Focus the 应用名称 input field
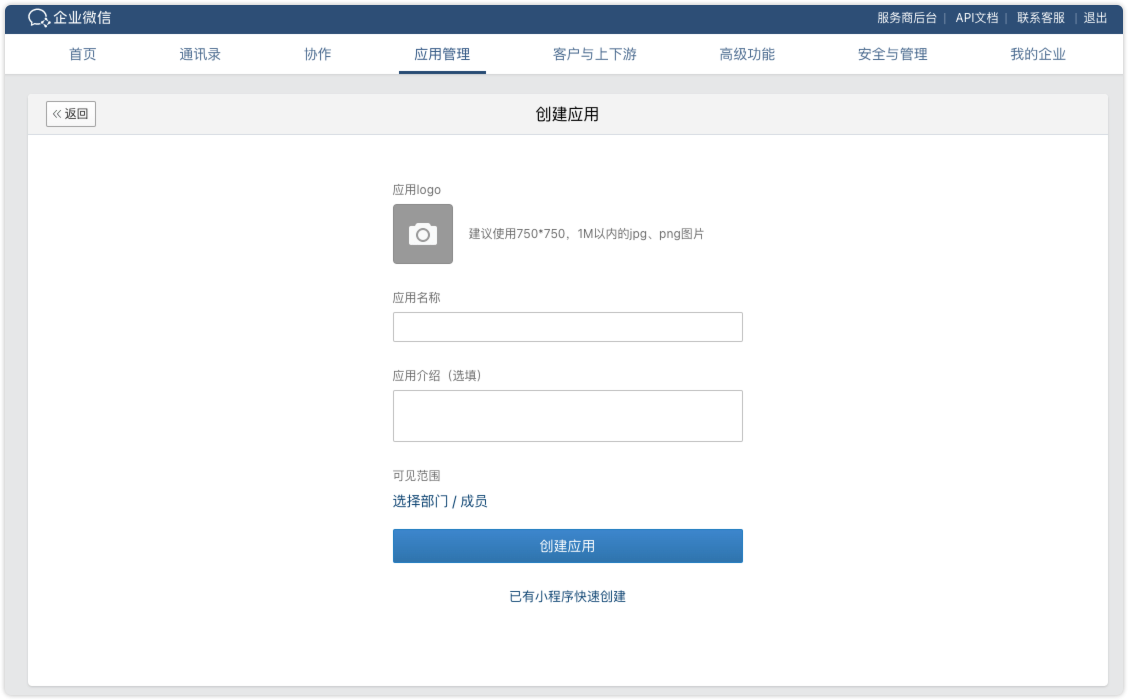1128x700 pixels. tap(568, 327)
